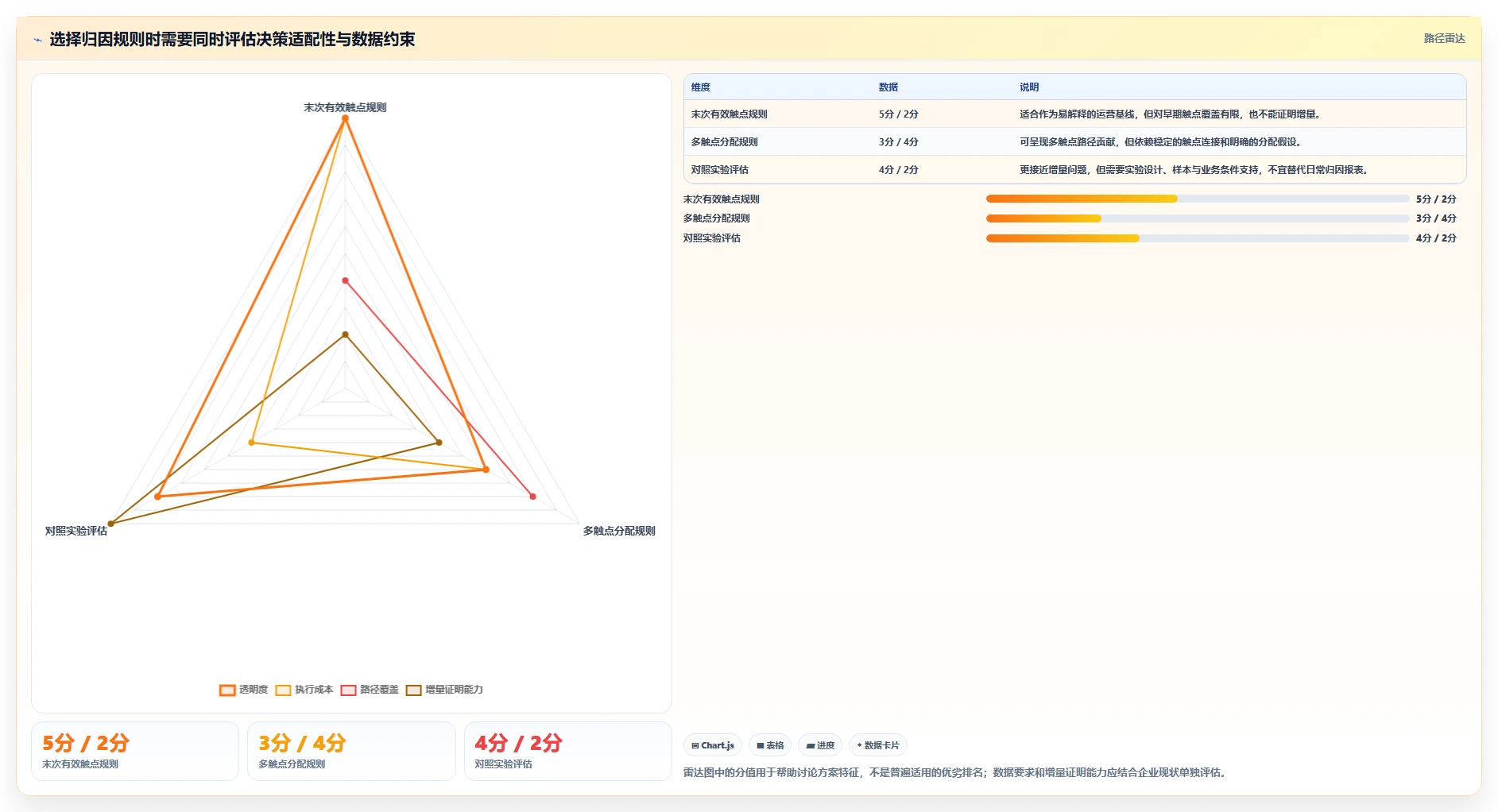The width and height of the screenshot is (1498, 812).
Task: Click the brown 增量证明能力 top data point
Action: (x=345, y=334)
